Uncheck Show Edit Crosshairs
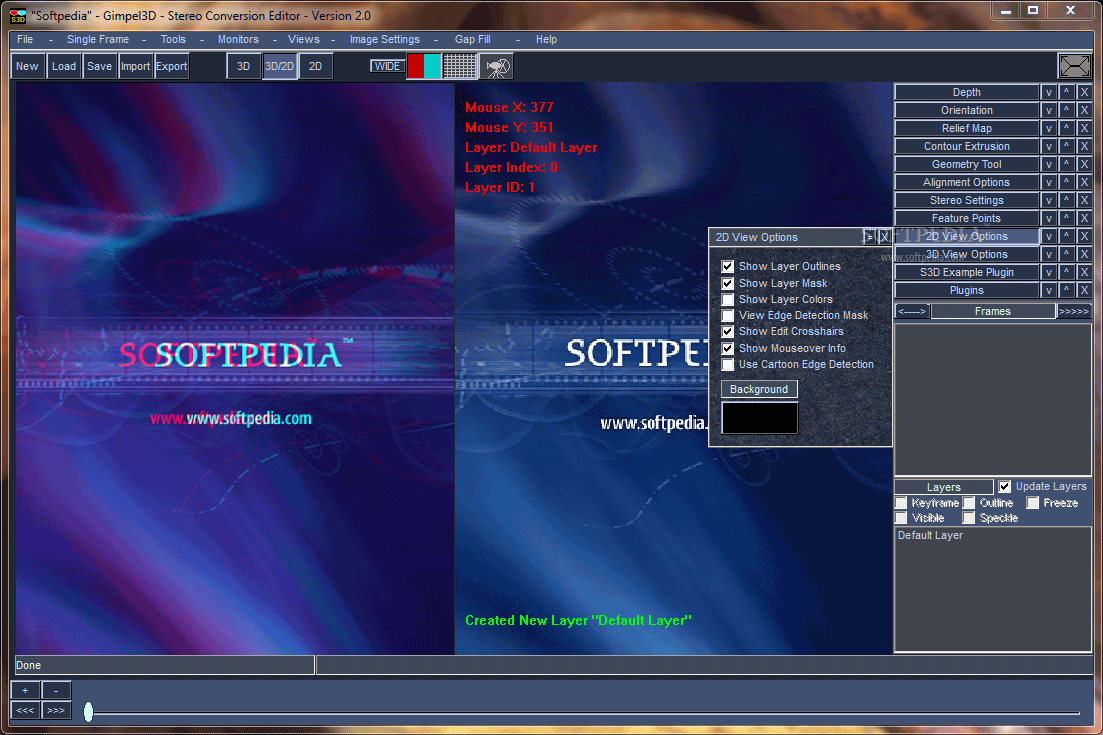 pos(727,331)
